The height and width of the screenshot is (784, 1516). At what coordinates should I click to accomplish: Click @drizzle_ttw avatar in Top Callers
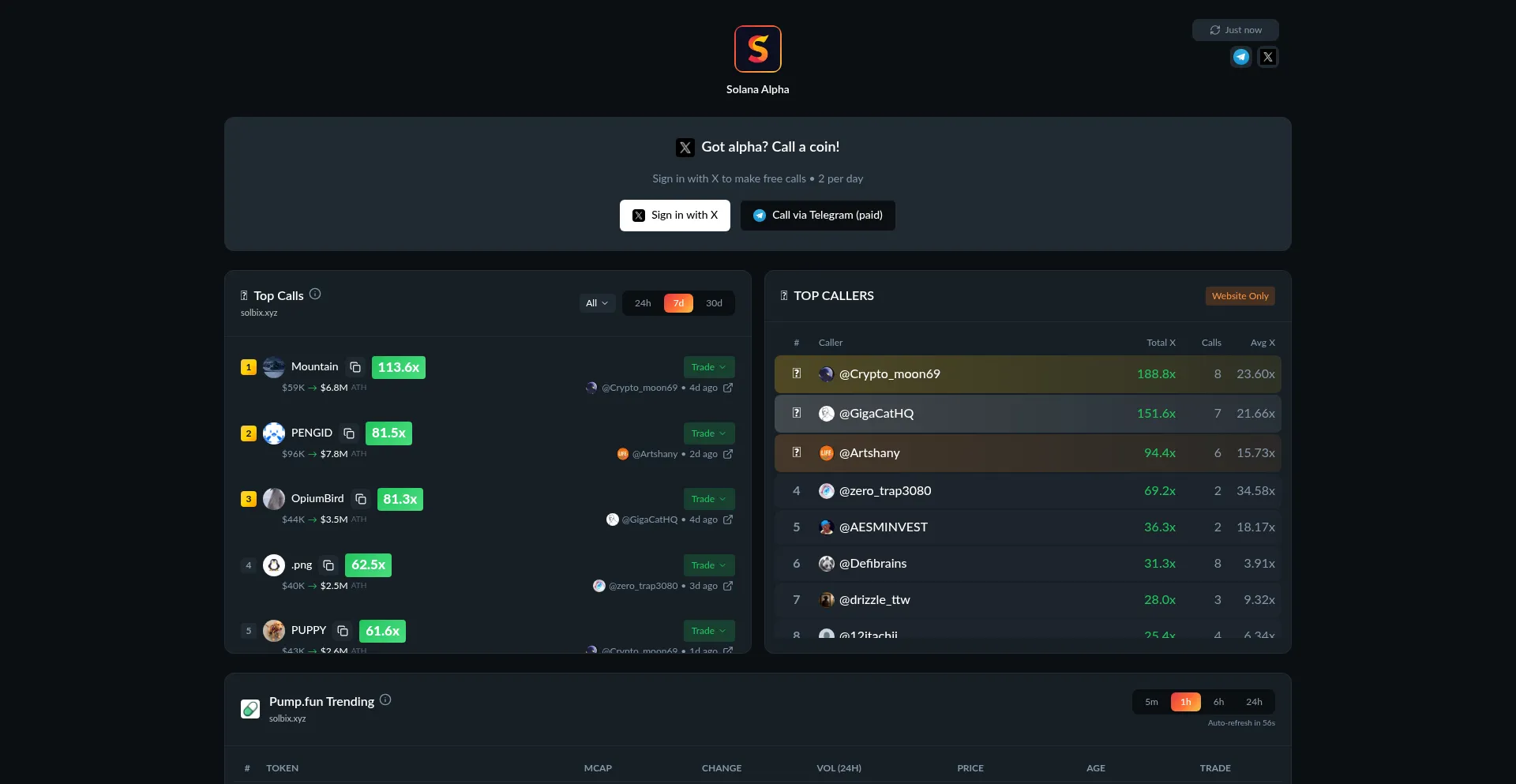pyautogui.click(x=827, y=600)
